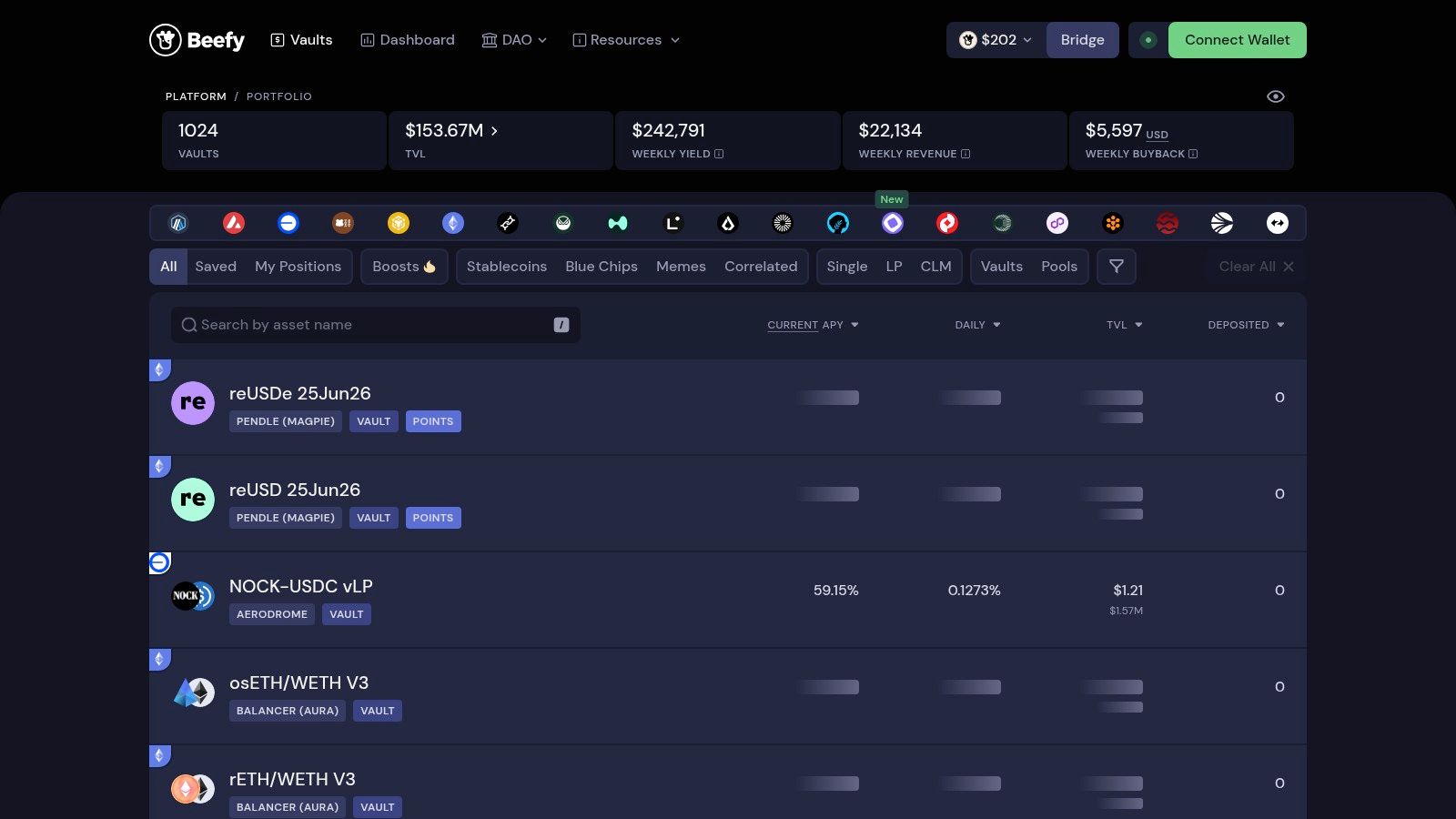1456x819 pixels.
Task: Filter vaults by HyperEVM mint icon
Action: (618, 223)
